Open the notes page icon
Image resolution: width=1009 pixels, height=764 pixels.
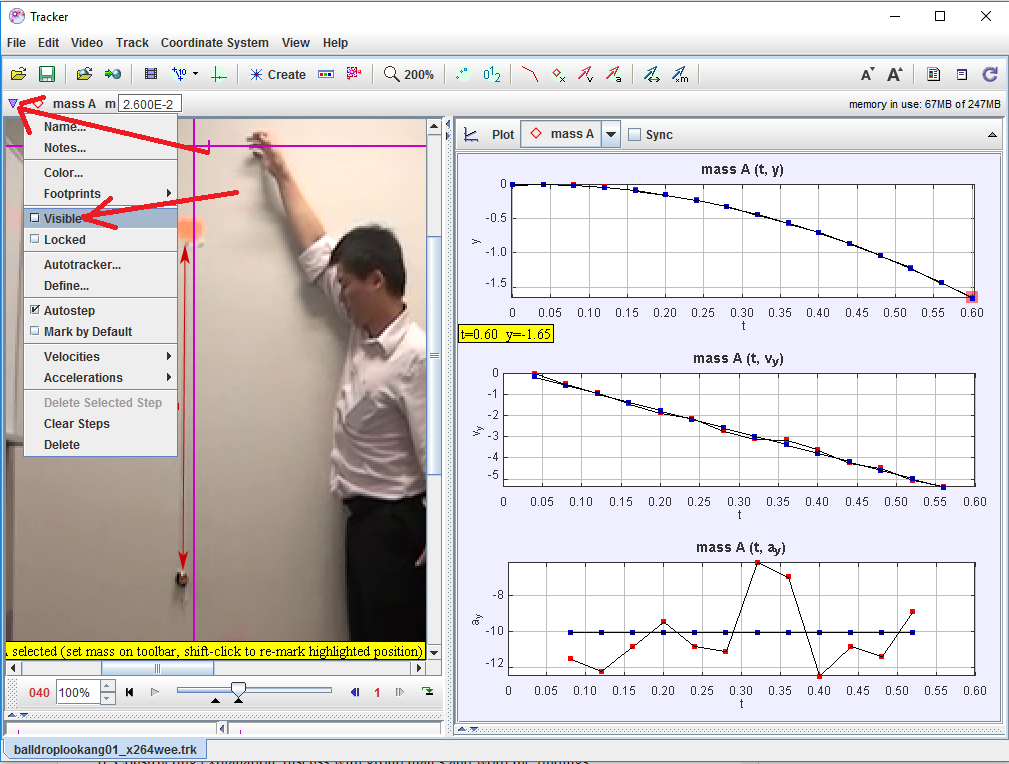933,74
